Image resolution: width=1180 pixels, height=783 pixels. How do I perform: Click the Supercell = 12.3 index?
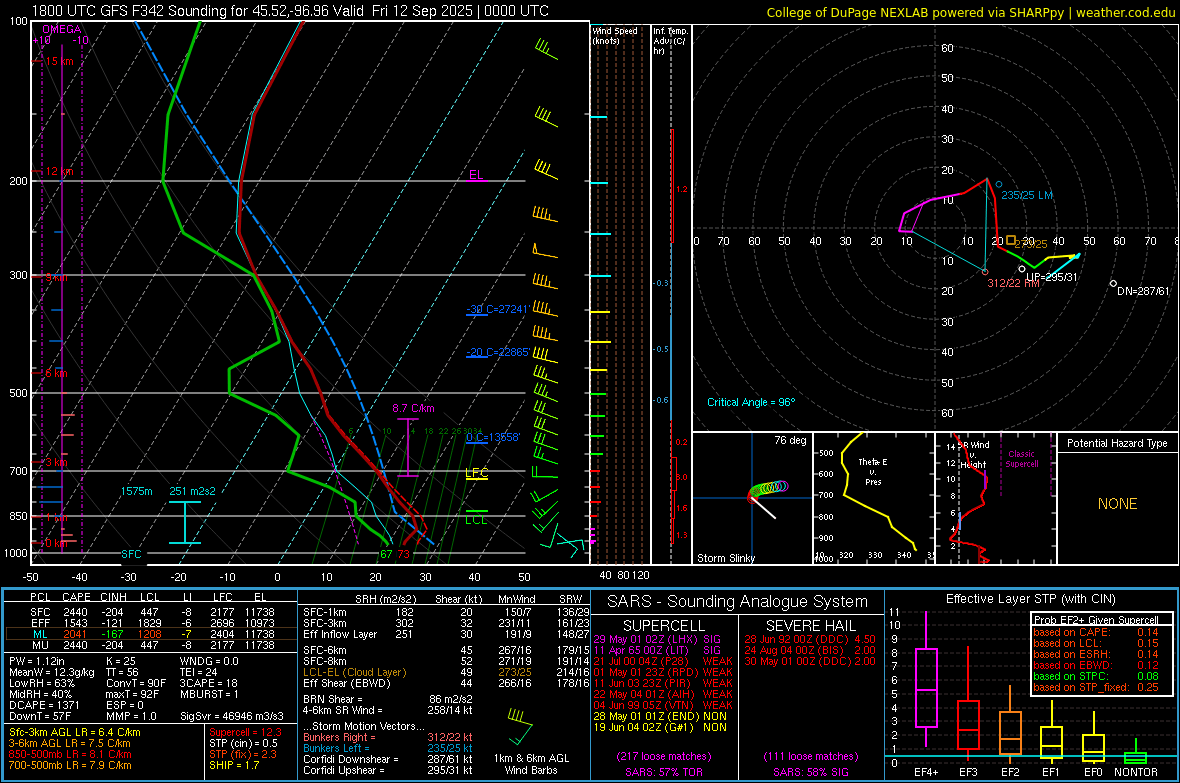[x=245, y=732]
